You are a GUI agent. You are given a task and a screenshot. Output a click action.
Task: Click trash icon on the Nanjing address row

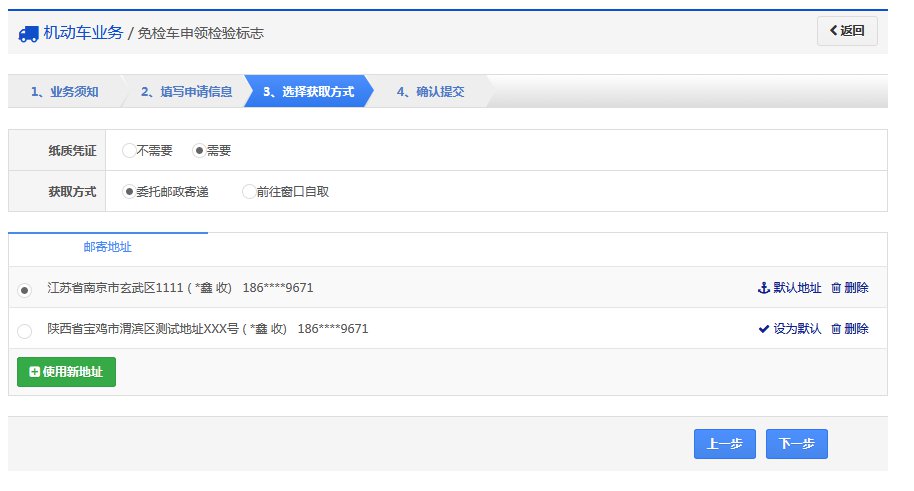[x=836, y=288]
